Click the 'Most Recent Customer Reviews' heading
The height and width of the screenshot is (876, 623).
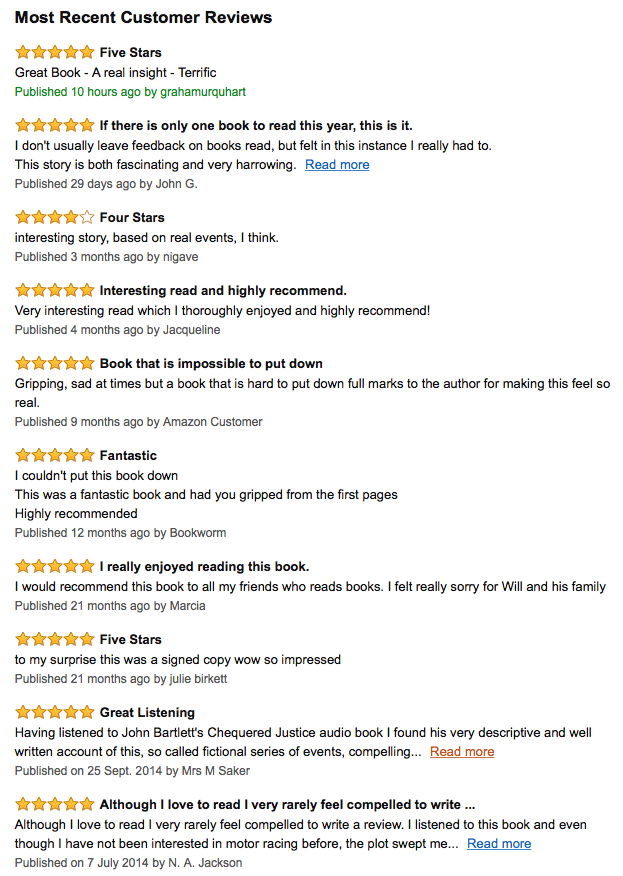tap(144, 18)
